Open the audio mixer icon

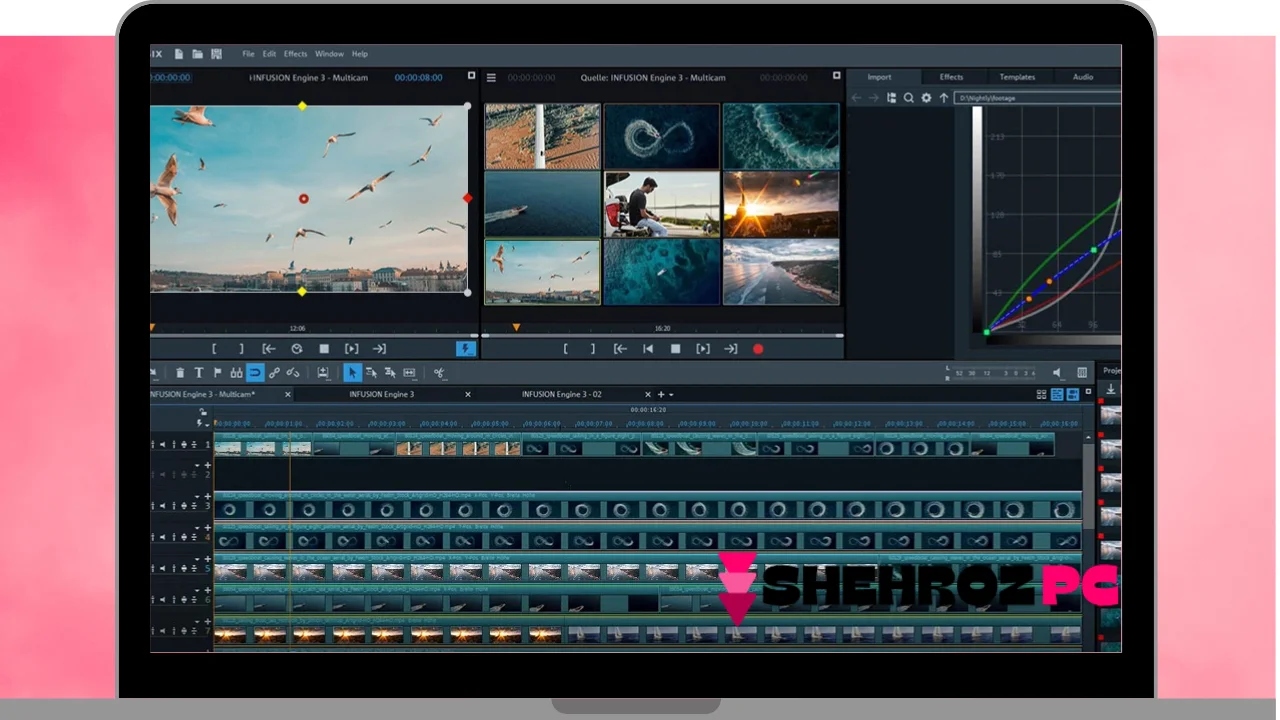click(x=1082, y=373)
